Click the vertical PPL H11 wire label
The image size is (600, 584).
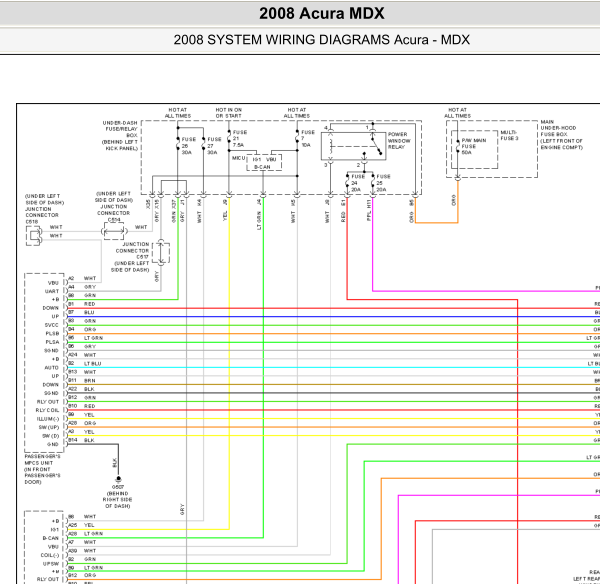369,210
